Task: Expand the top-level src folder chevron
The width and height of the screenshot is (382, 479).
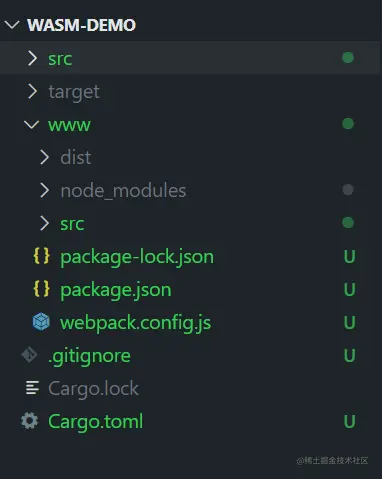Action: [x=32, y=58]
